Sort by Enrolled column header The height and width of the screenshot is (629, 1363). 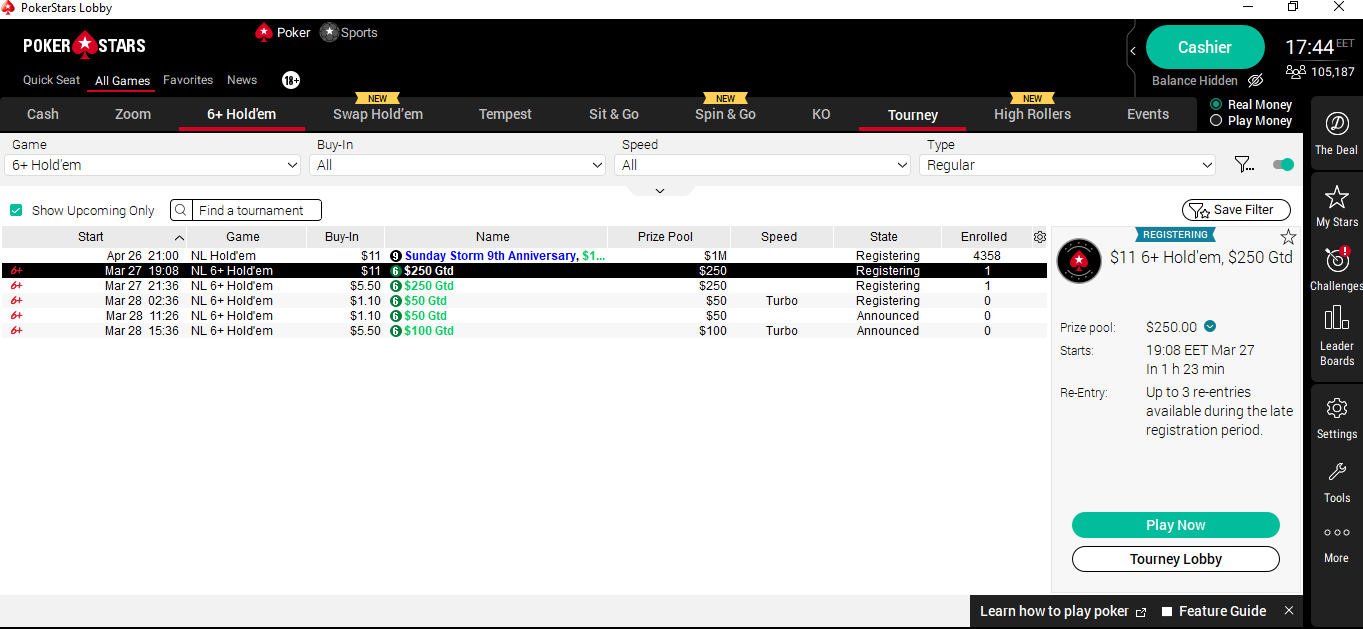pos(984,237)
